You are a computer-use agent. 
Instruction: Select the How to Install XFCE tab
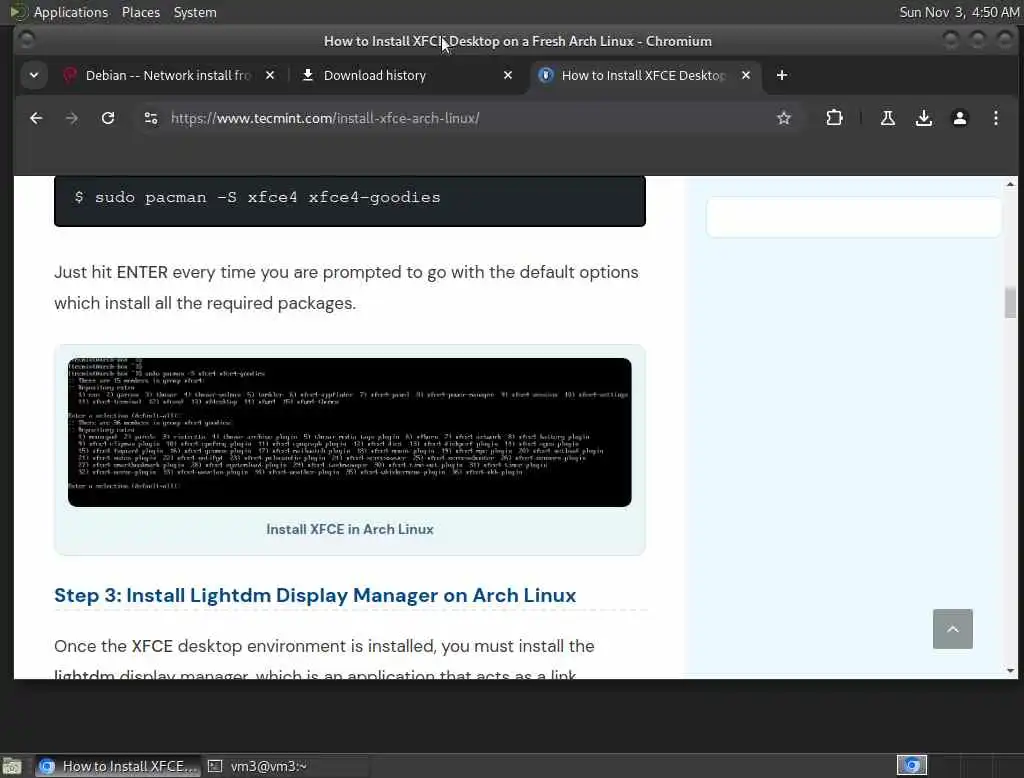point(645,75)
